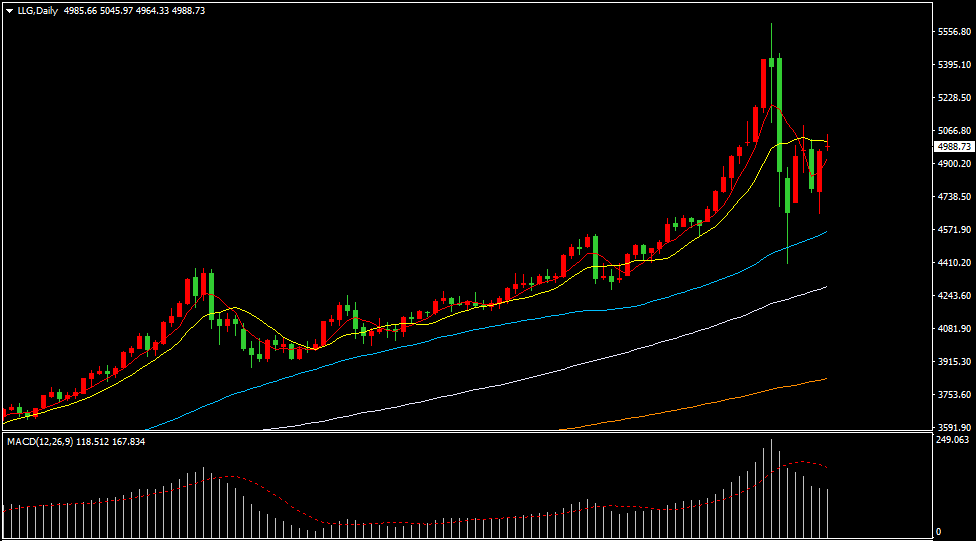Click the MACD scale zero label
976x541 pixels.
[939, 532]
